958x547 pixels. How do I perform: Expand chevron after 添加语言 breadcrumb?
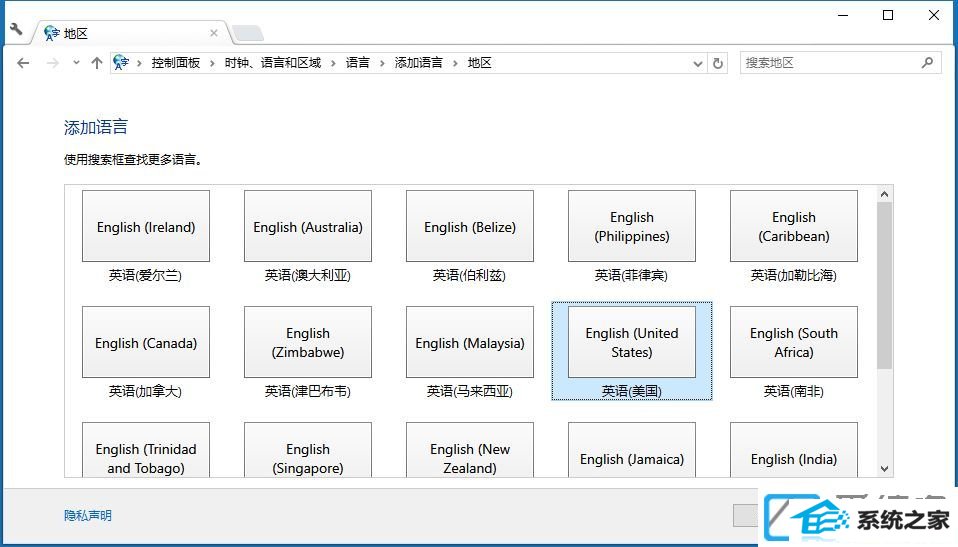coord(455,64)
